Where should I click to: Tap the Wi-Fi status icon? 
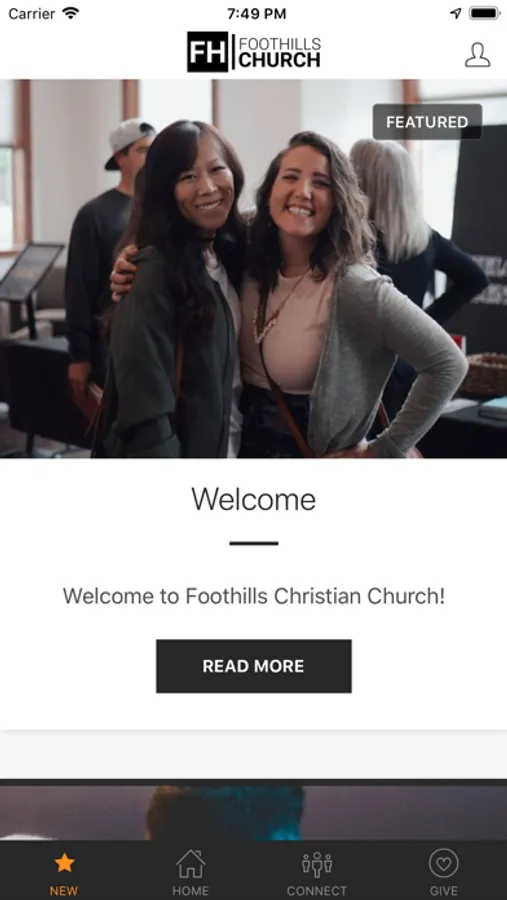click(x=71, y=13)
